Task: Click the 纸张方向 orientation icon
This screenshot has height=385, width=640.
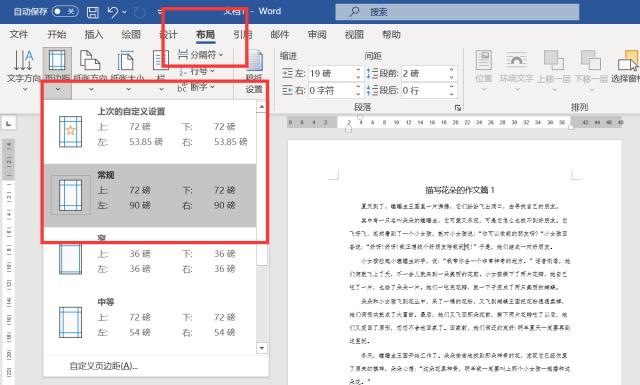Action: point(90,61)
